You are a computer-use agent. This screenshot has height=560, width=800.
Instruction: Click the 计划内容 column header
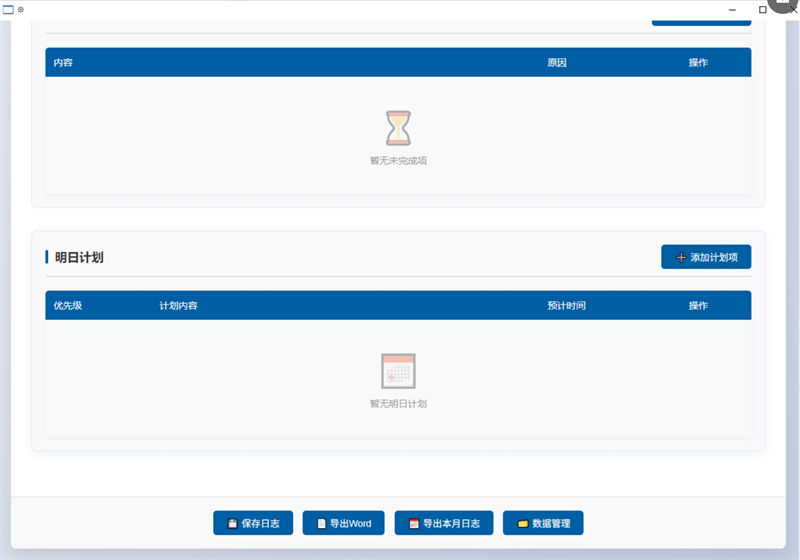178,306
